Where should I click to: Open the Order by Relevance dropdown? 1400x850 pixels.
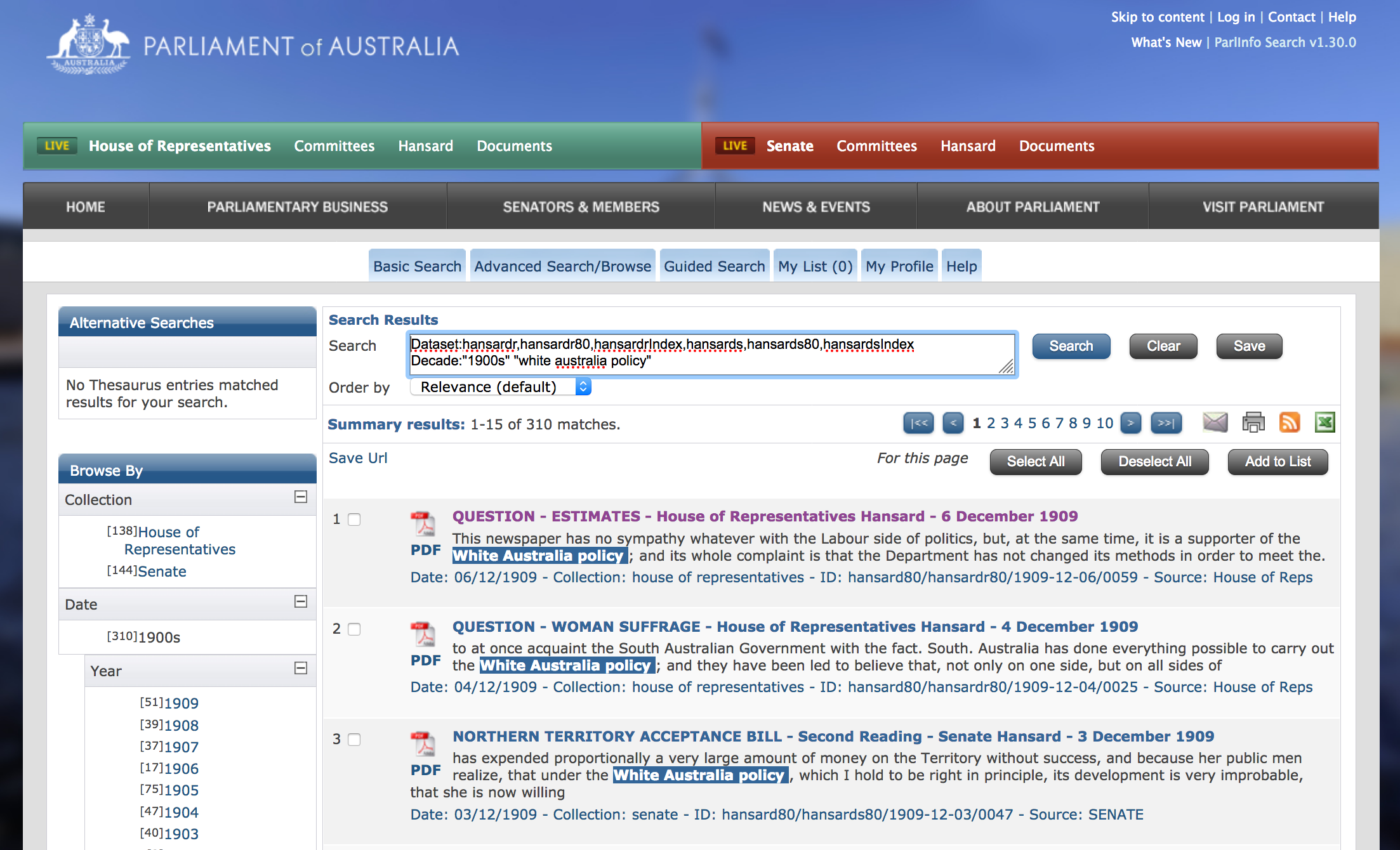pyautogui.click(x=500, y=387)
